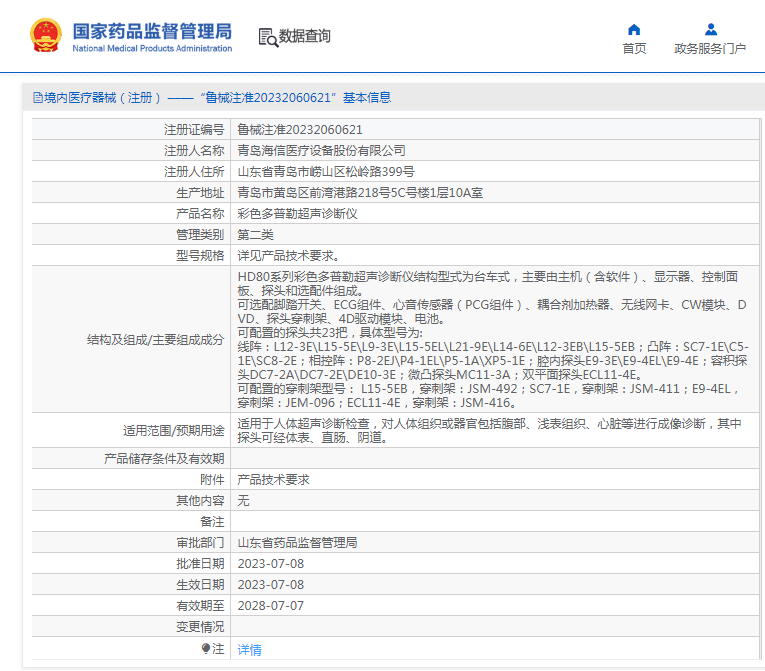This screenshot has height=671, width=765.
Task: Click the document icon before 境内医疗器械
Action: click(38, 98)
